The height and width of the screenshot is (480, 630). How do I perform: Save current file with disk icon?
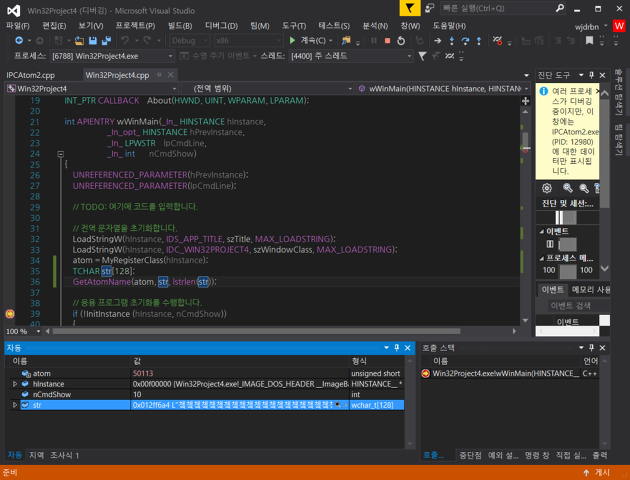coord(93,41)
